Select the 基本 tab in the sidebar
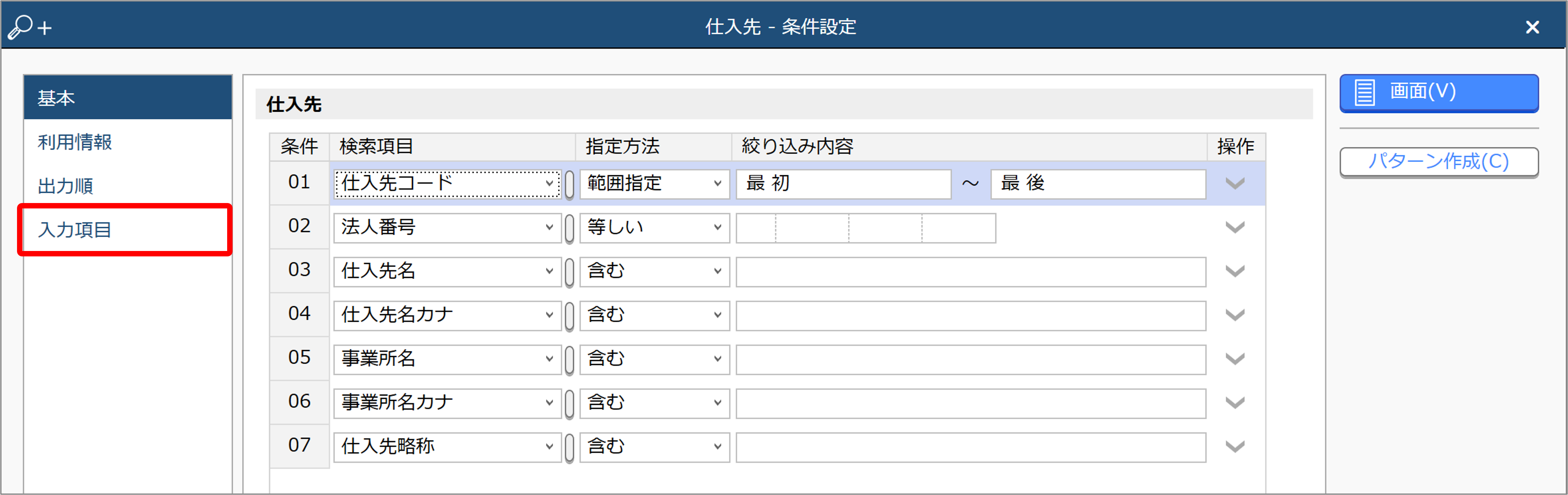The image size is (1568, 495). (128, 97)
